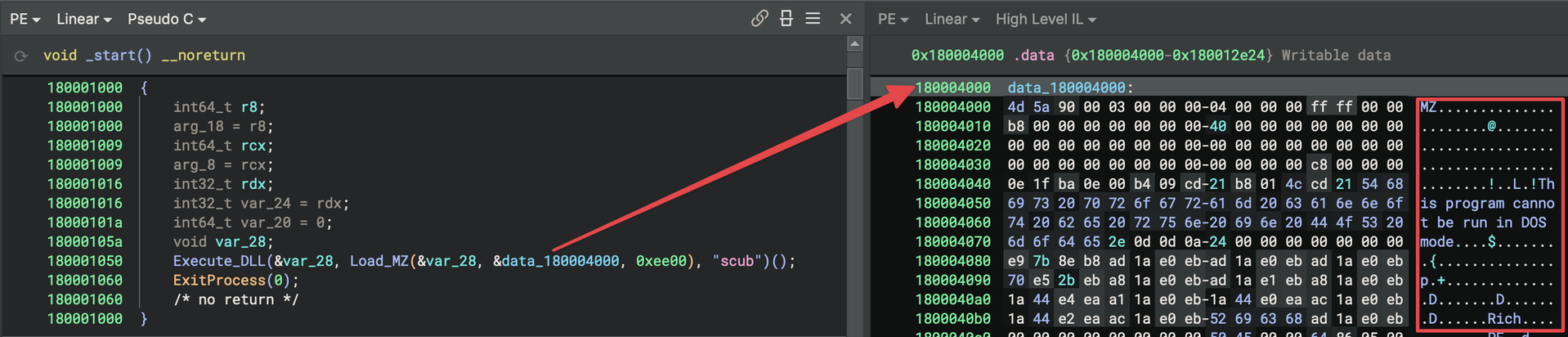Image resolution: width=1568 pixels, height=337 pixels.
Task: Click the ExitProcess function call
Action: tap(220, 281)
